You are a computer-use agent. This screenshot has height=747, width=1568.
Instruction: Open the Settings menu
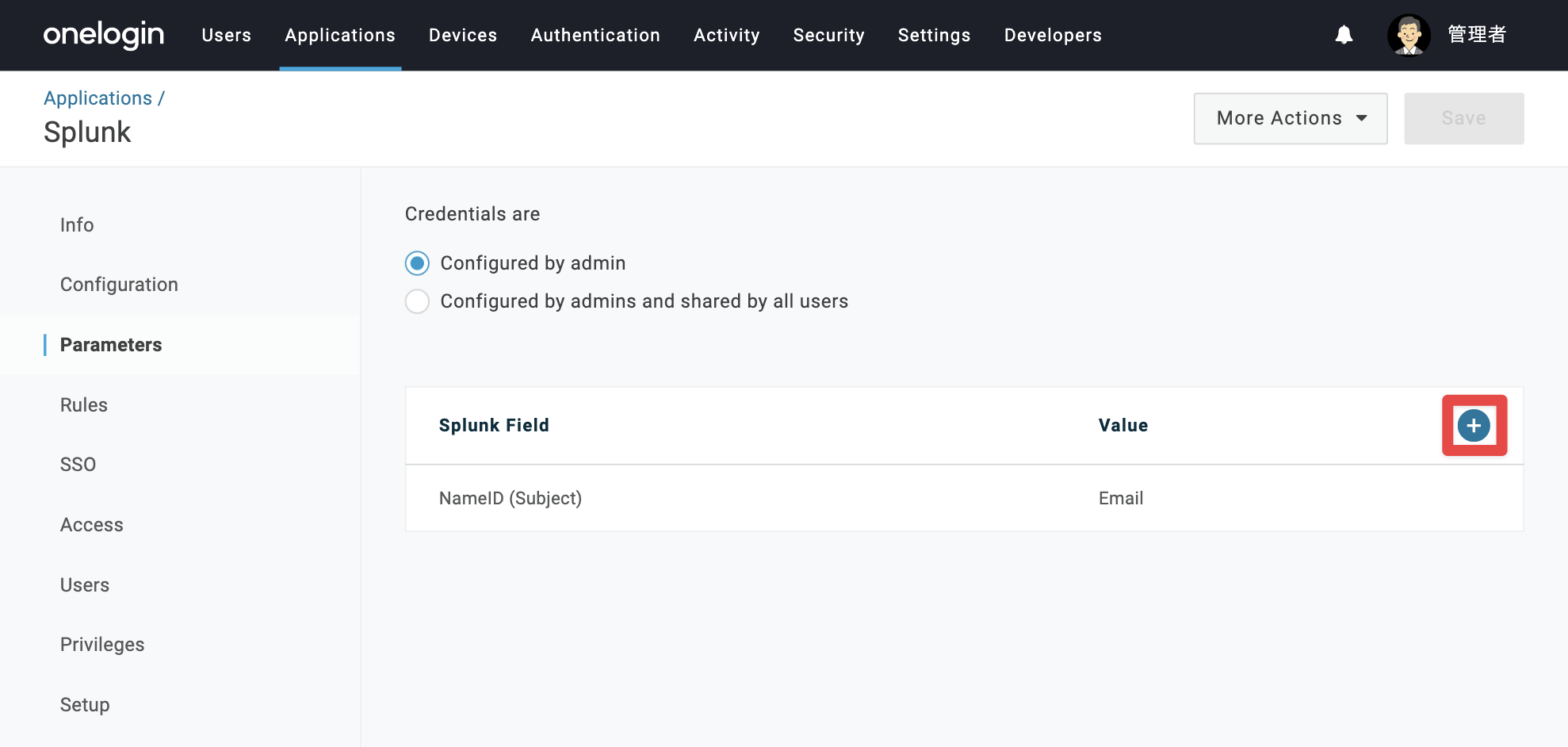pos(935,35)
